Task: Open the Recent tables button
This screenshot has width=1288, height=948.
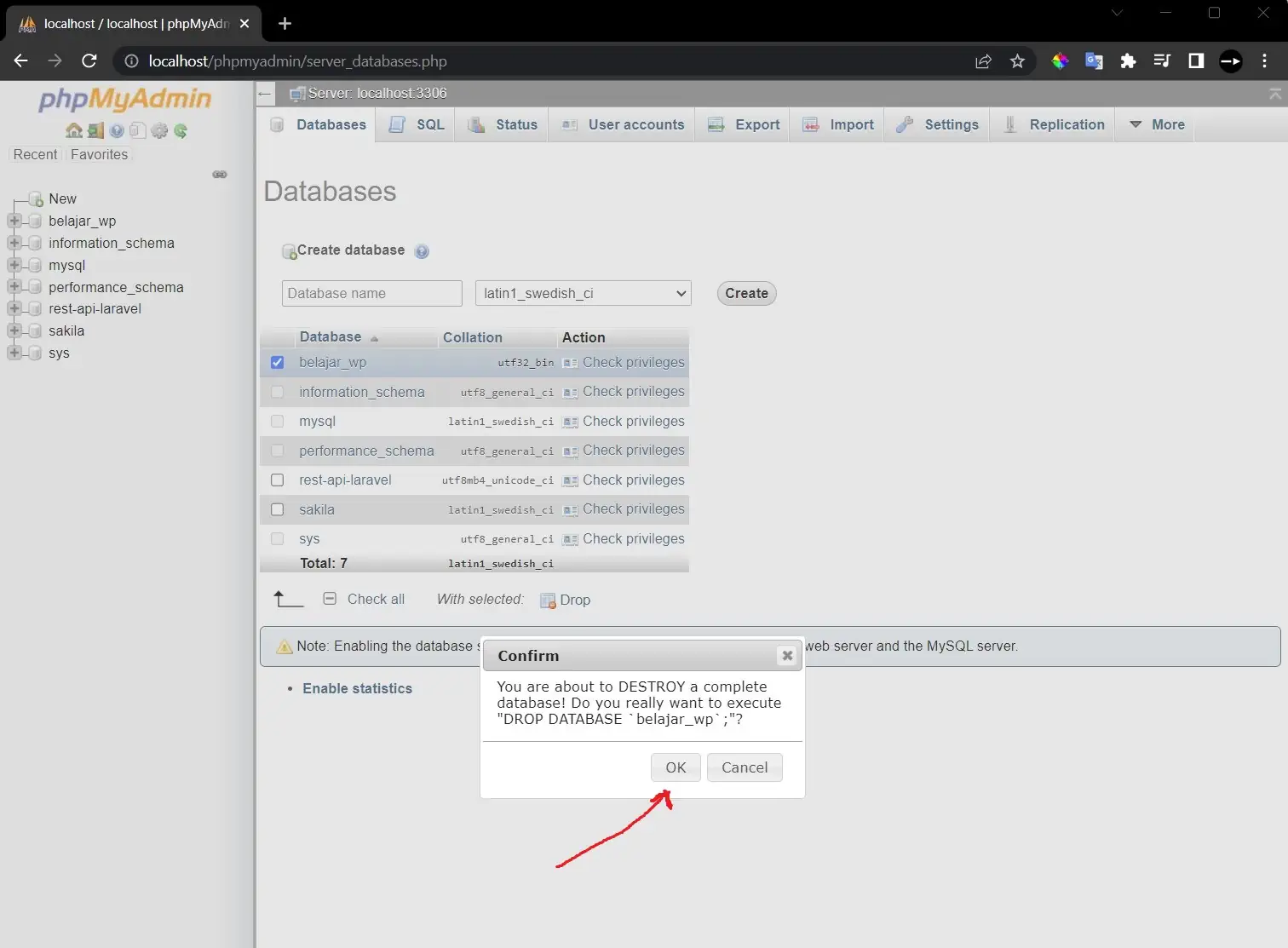Action: click(35, 154)
